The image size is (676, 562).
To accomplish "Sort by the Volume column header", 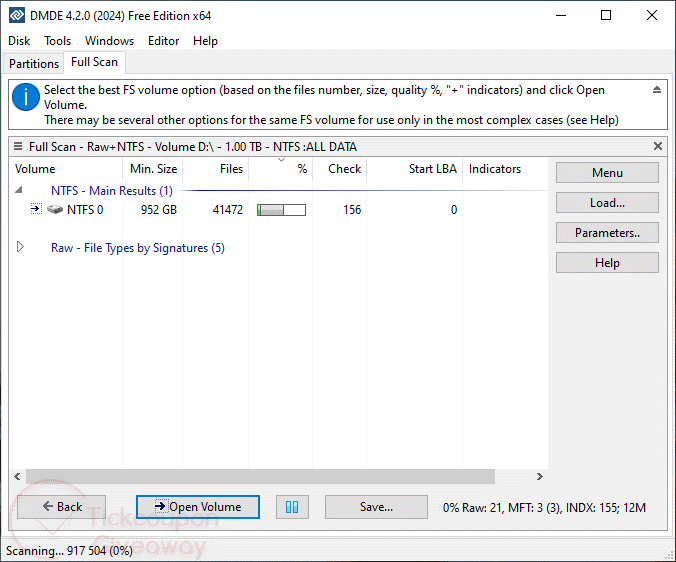I will (x=66, y=169).
